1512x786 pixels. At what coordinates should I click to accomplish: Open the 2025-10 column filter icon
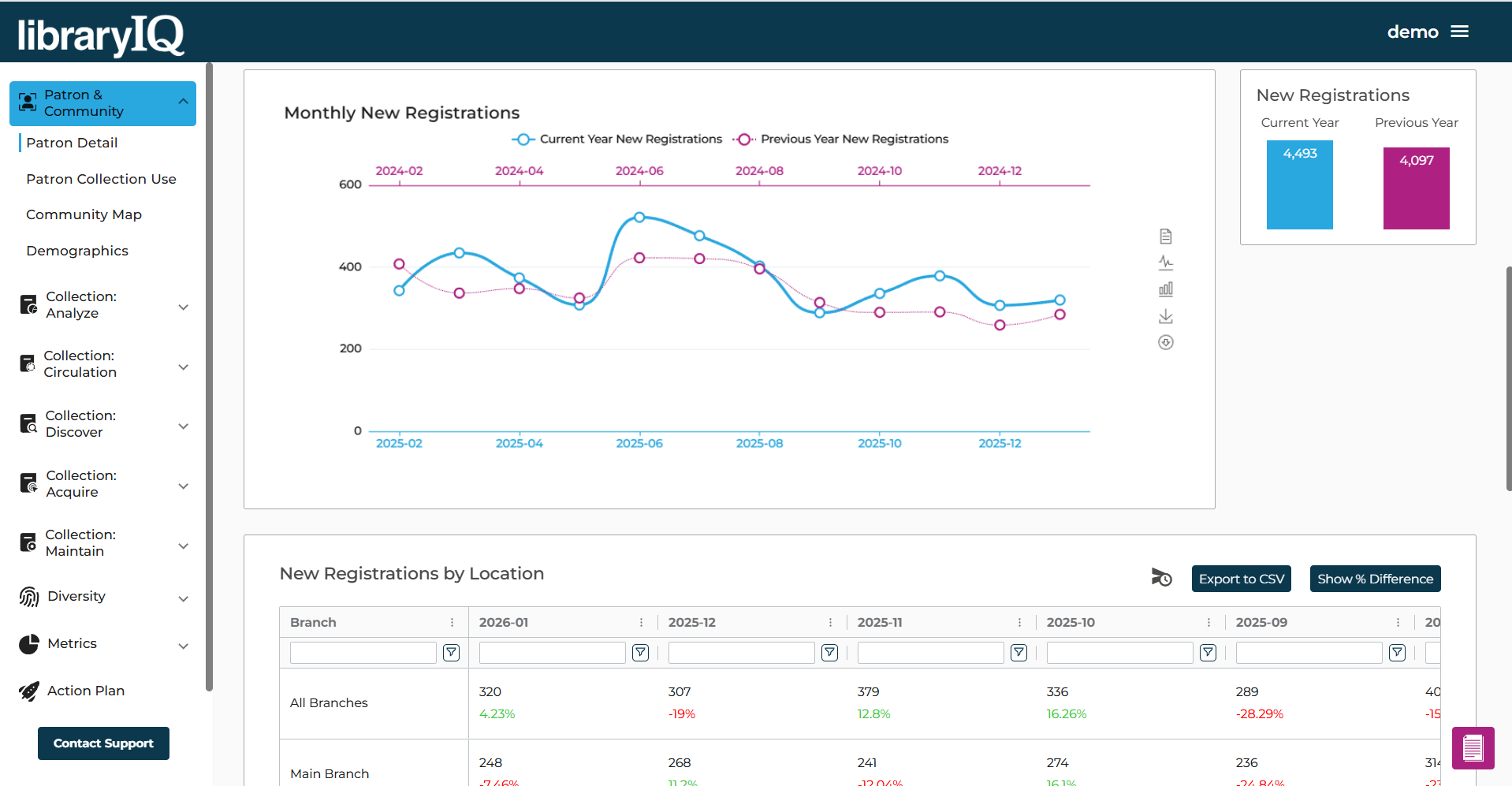coord(1208,653)
